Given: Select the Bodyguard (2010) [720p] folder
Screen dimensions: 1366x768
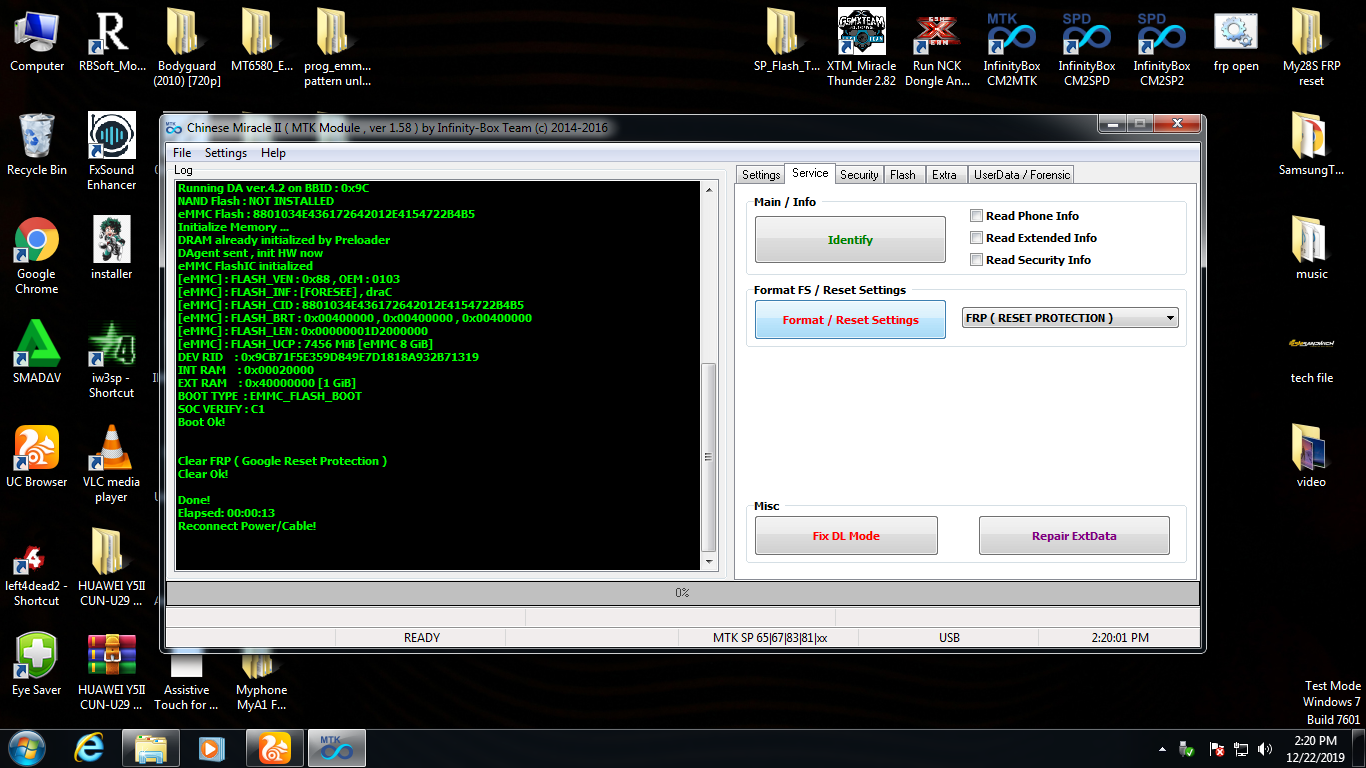Looking at the screenshot, I should pyautogui.click(x=187, y=47).
